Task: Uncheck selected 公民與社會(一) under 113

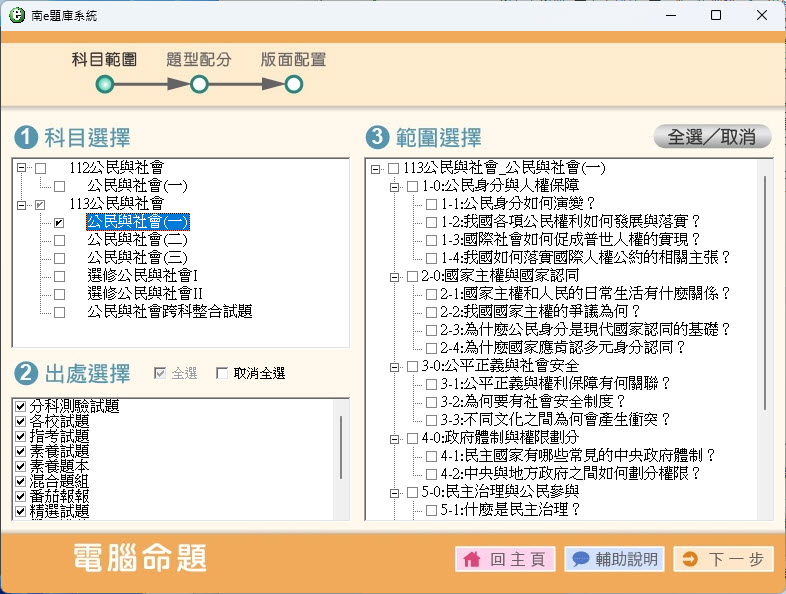Action: tap(60, 223)
